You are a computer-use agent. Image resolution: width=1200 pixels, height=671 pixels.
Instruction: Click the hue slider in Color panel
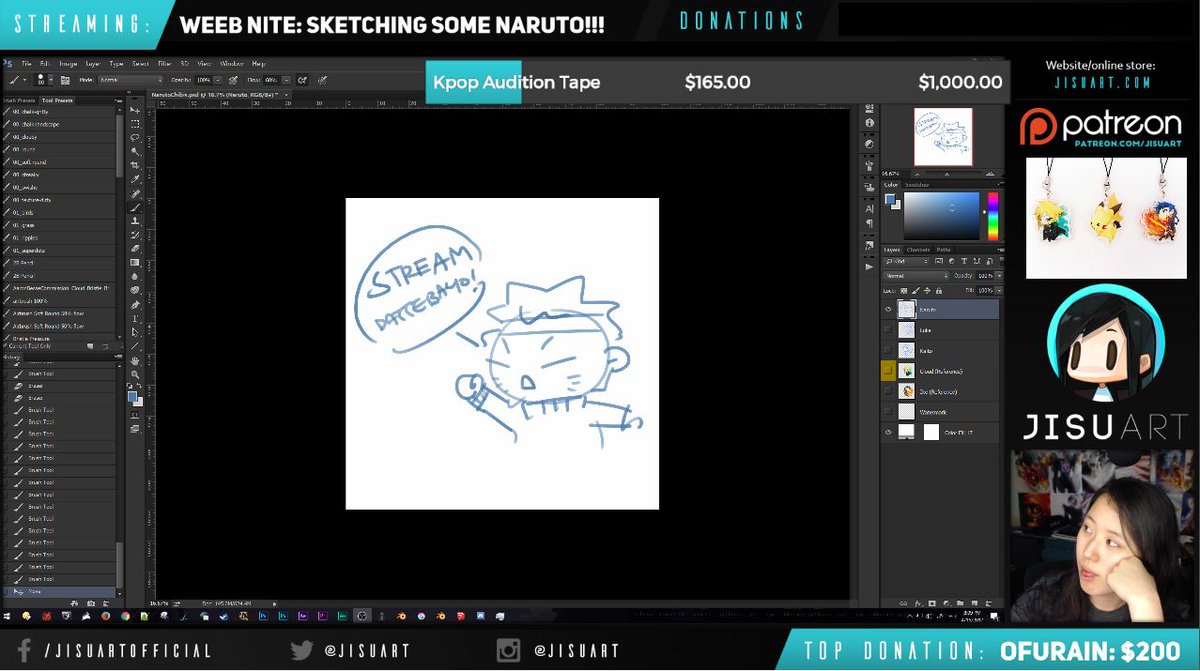click(992, 216)
